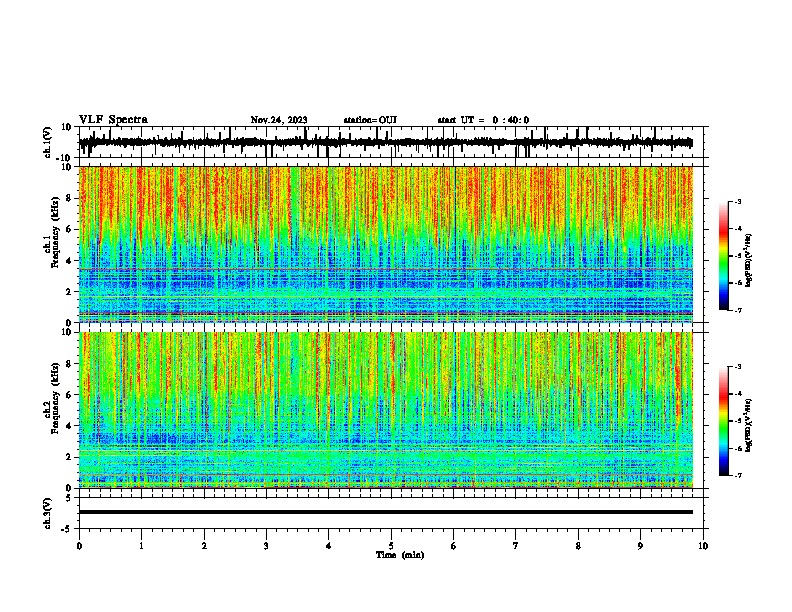792x612 pixels.
Task: Click the ch.1 voltage waveform trace
Action: coord(386,143)
